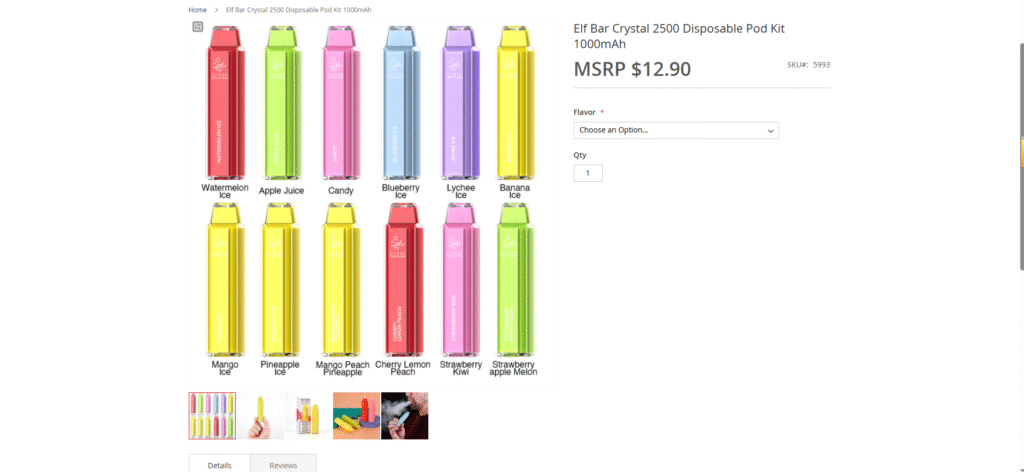Switch to the Details tab
1024x472 pixels.
point(220,465)
